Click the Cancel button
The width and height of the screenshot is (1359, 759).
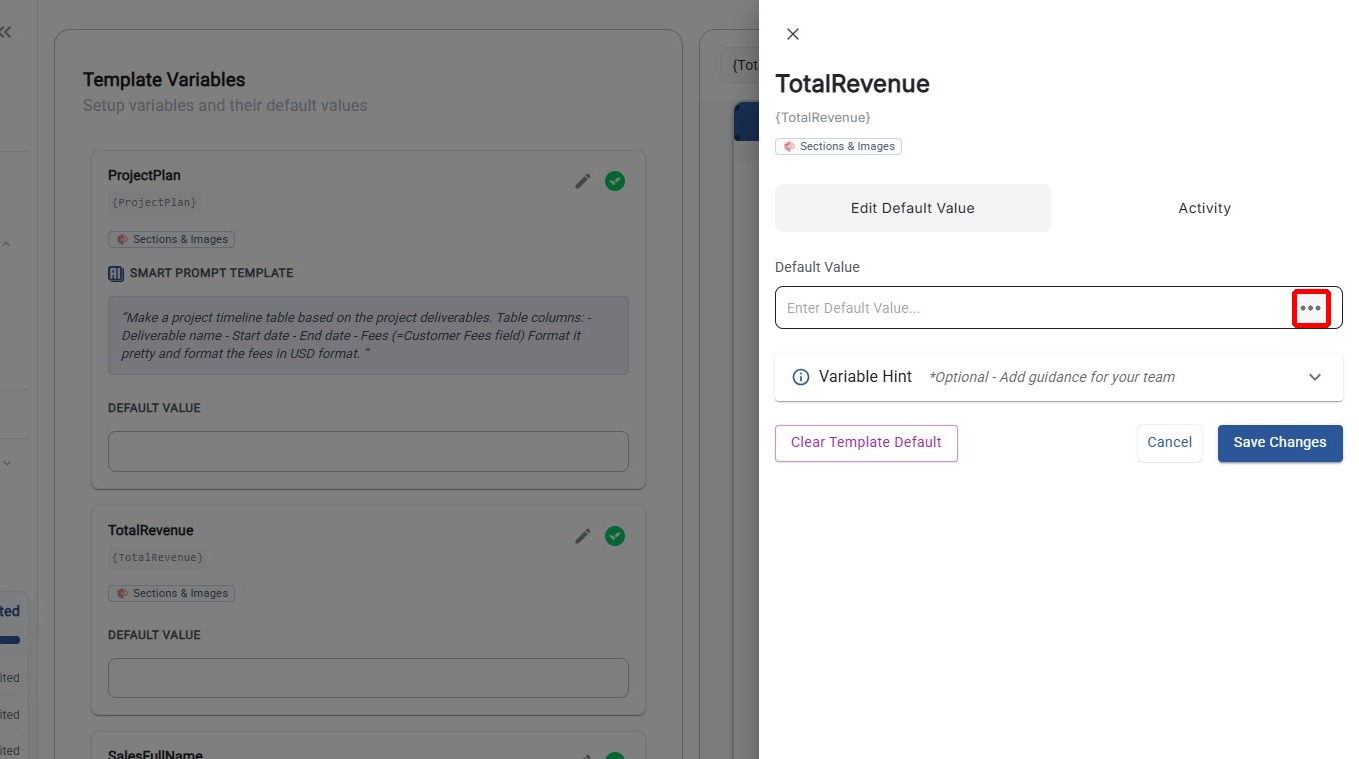[1169, 443]
